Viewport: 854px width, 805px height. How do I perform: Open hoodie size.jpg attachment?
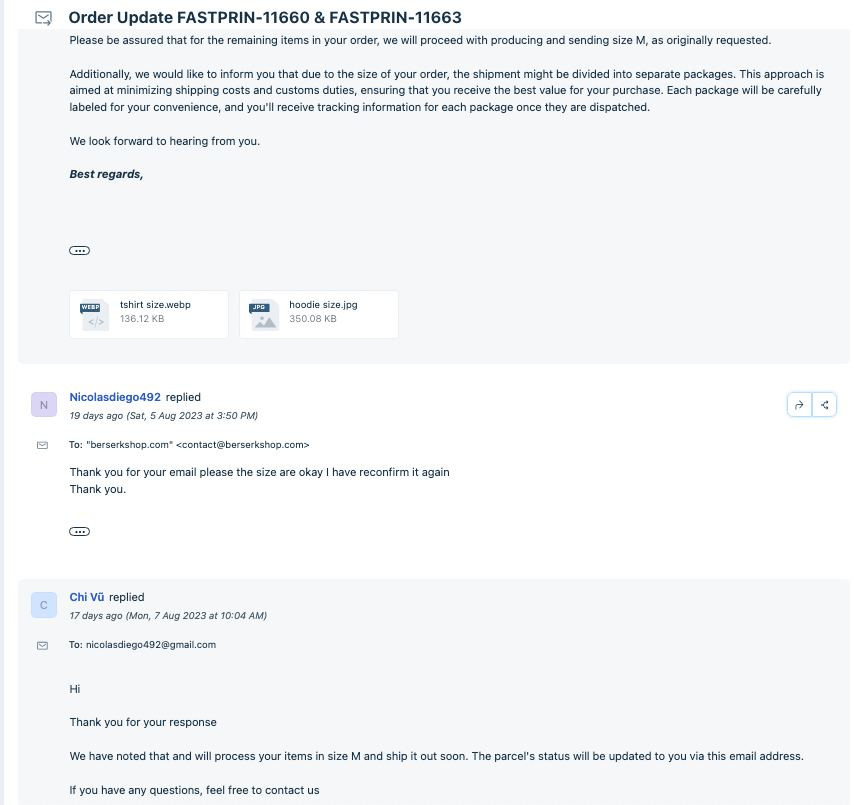[319, 315]
